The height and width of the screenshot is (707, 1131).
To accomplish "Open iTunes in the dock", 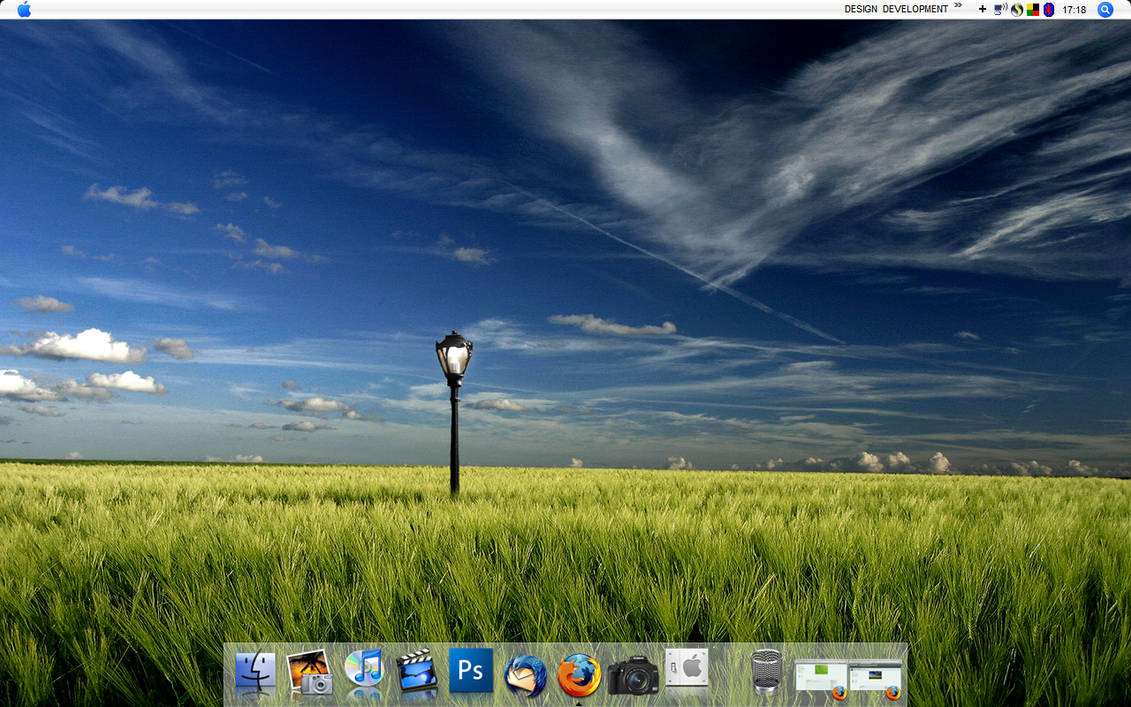I will 363,670.
